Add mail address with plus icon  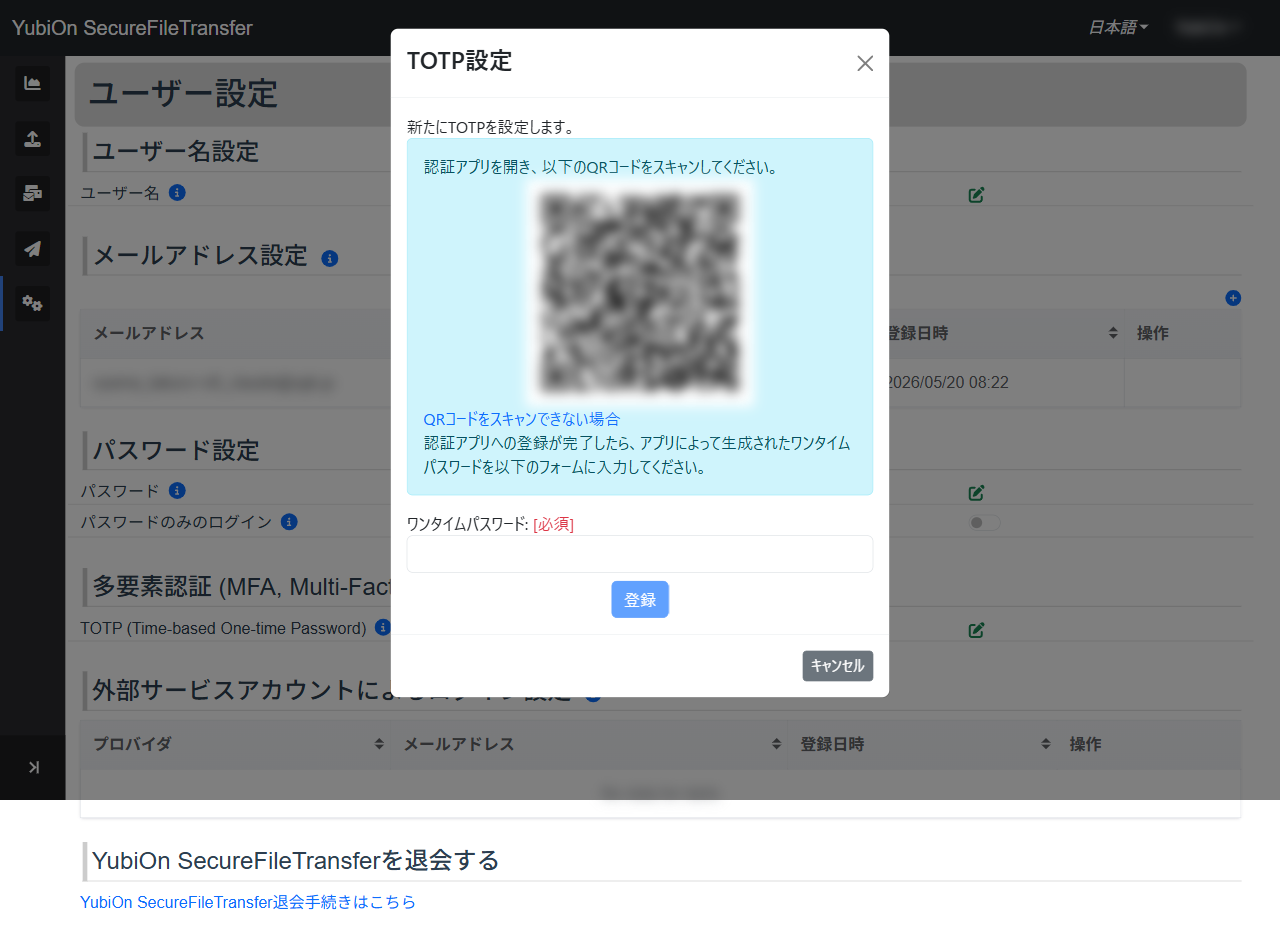(x=1233, y=298)
